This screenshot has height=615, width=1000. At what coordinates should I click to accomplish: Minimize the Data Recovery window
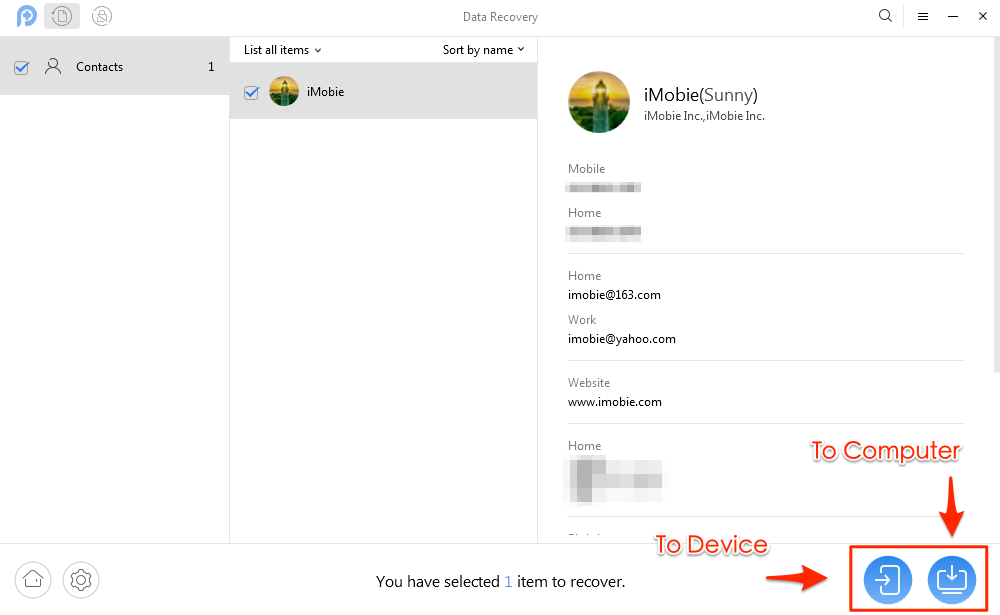tap(953, 17)
